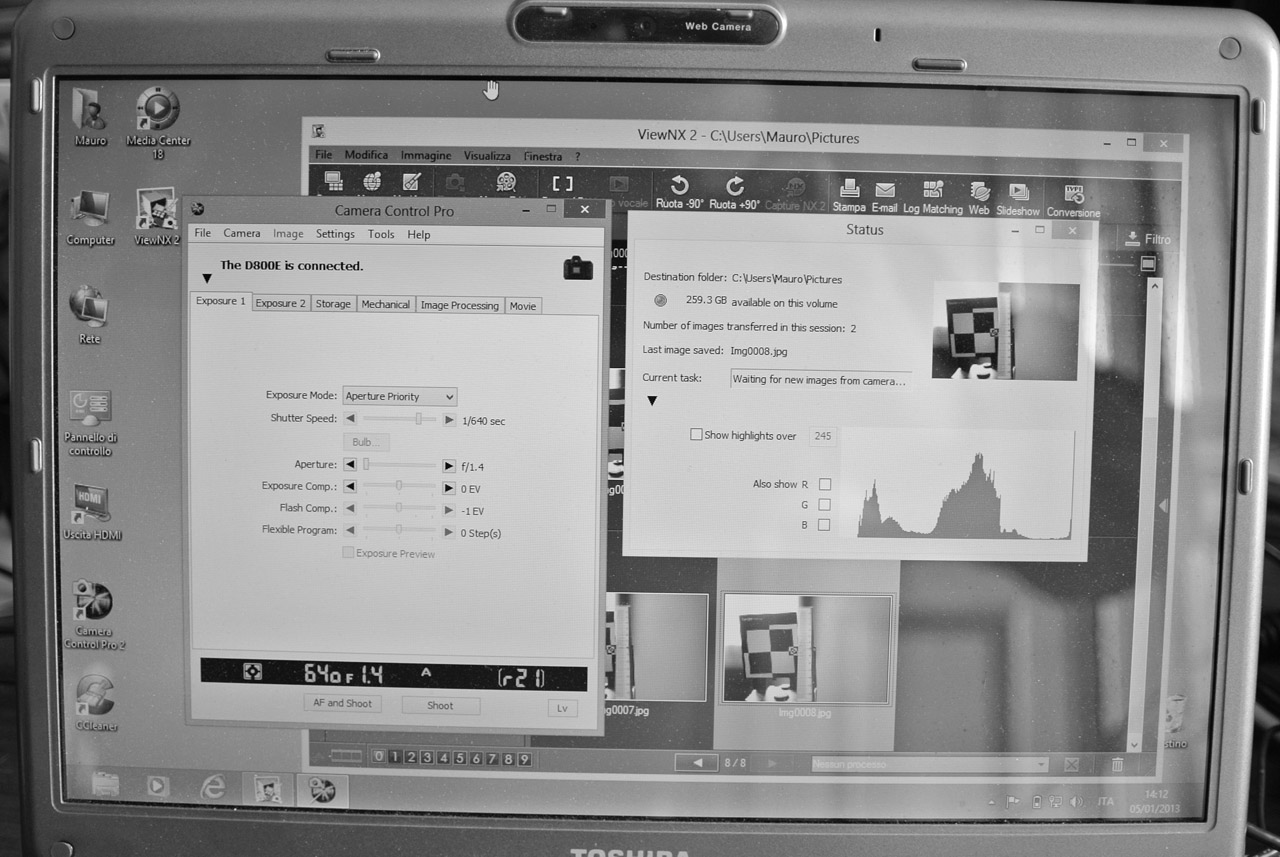Rotate image with Ruota -90° icon

coord(680,192)
